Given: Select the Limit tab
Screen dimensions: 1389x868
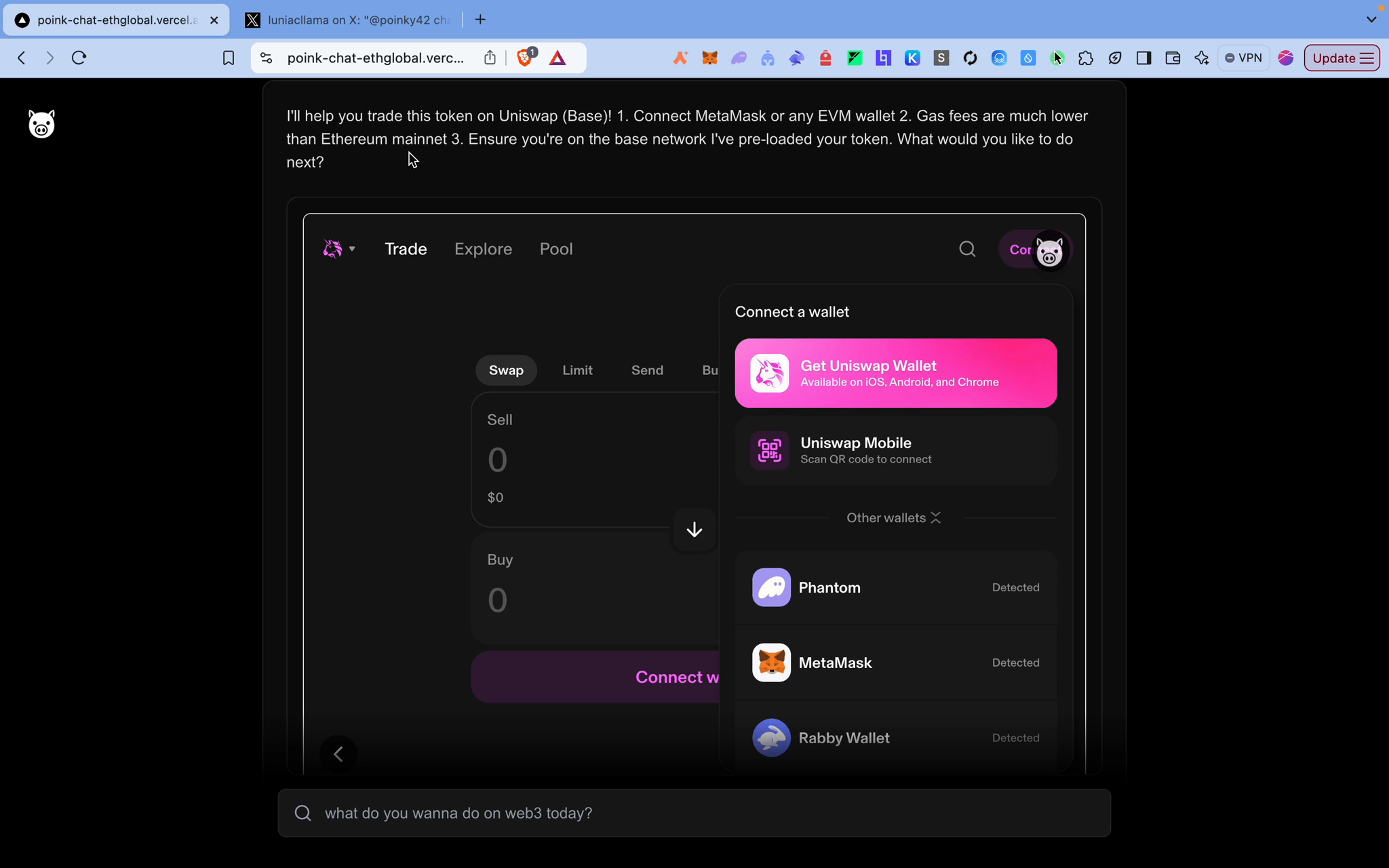Looking at the screenshot, I should pos(577,370).
